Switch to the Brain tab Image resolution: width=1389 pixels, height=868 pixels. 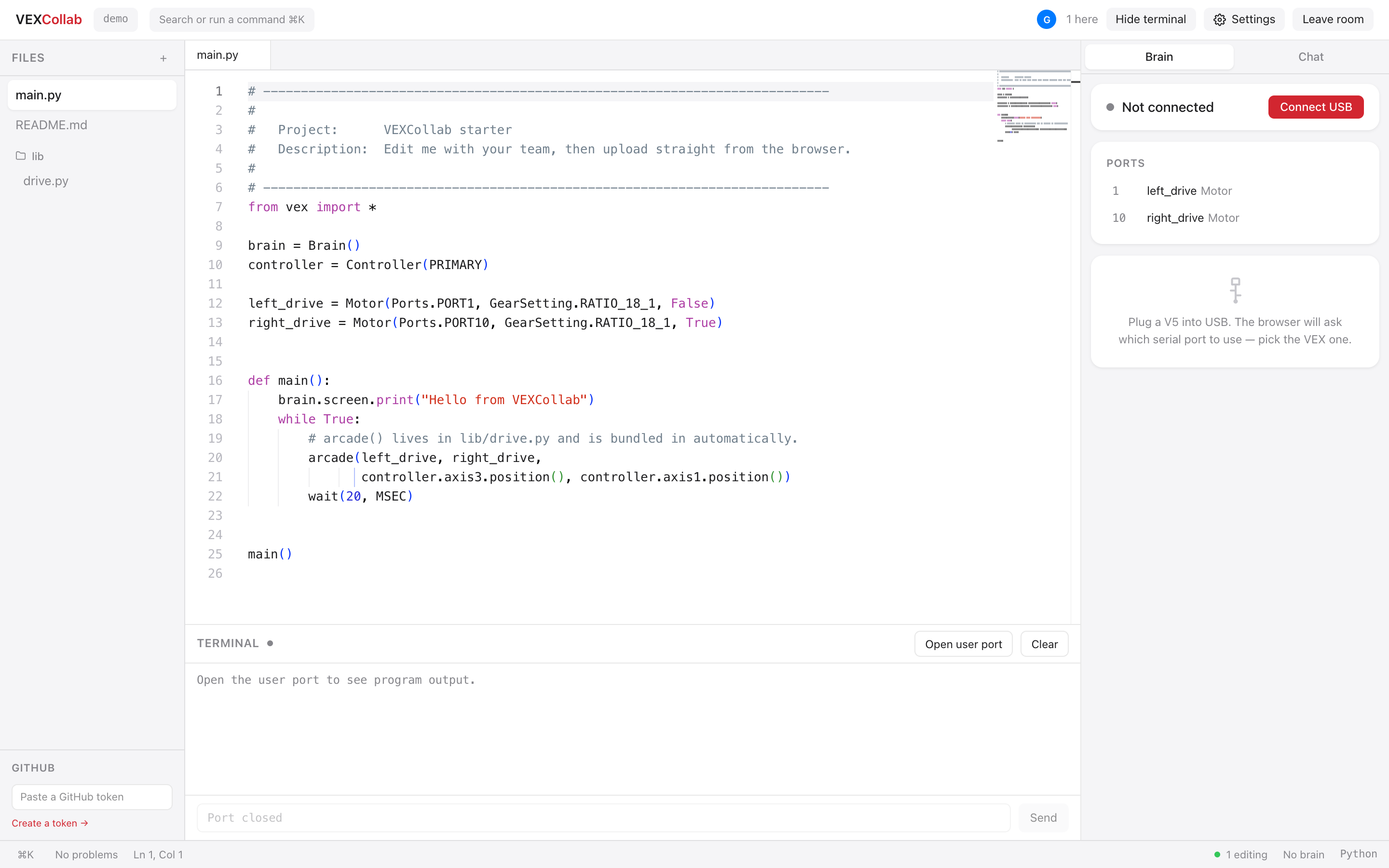pyautogui.click(x=1159, y=57)
